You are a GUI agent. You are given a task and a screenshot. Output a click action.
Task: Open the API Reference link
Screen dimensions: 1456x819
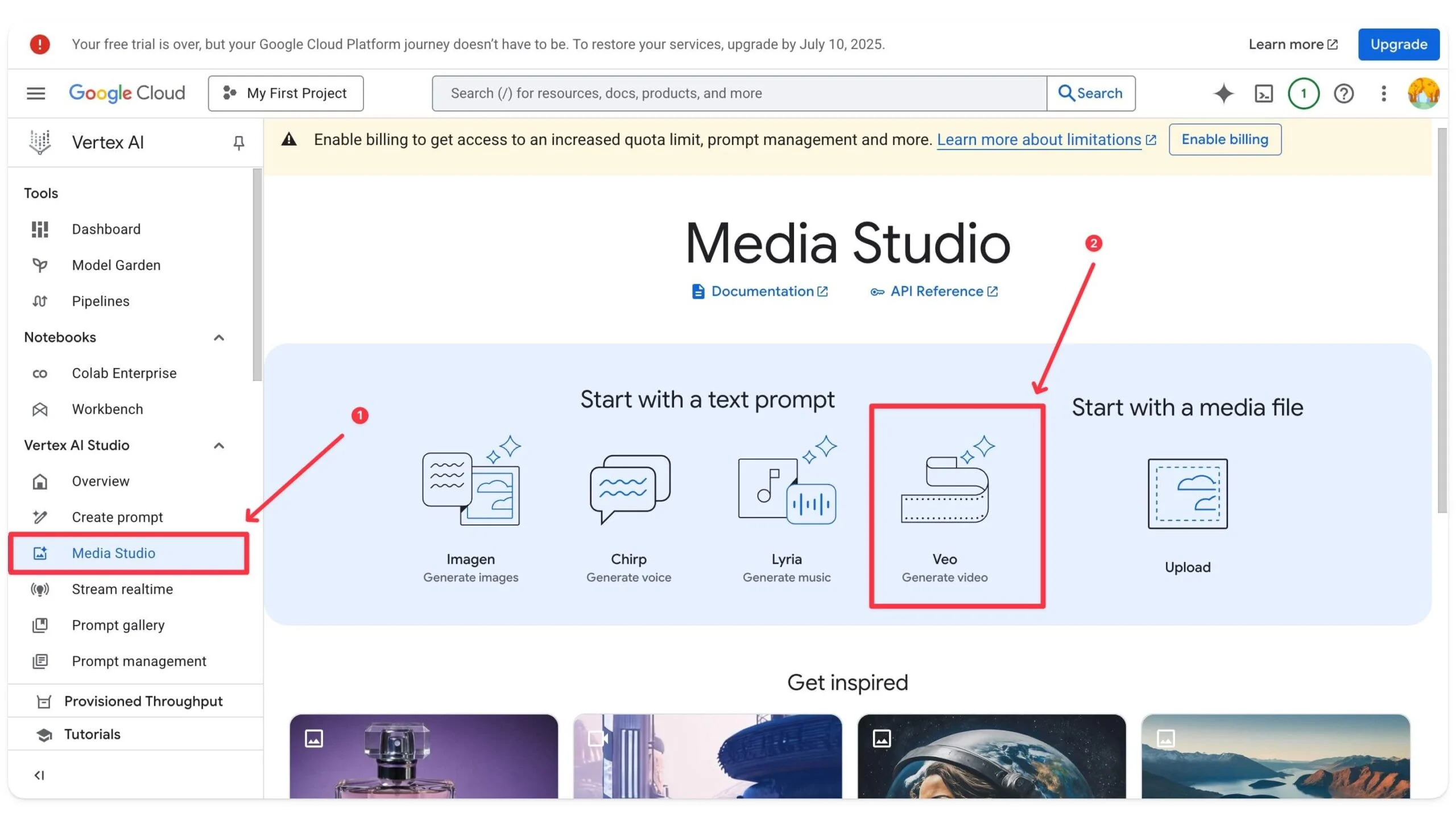pyautogui.click(x=934, y=291)
